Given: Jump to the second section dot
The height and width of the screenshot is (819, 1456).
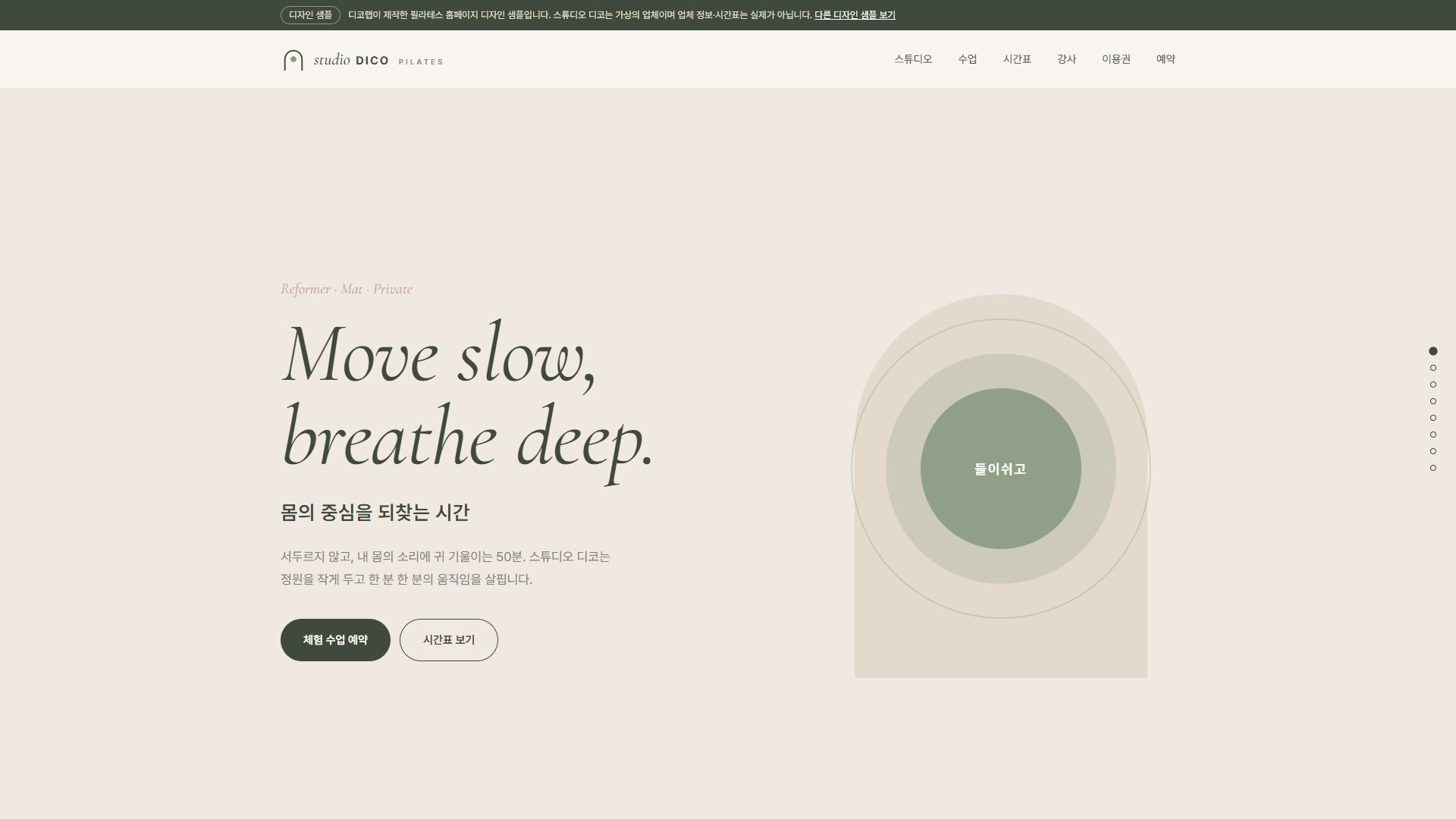Looking at the screenshot, I should click(1433, 368).
